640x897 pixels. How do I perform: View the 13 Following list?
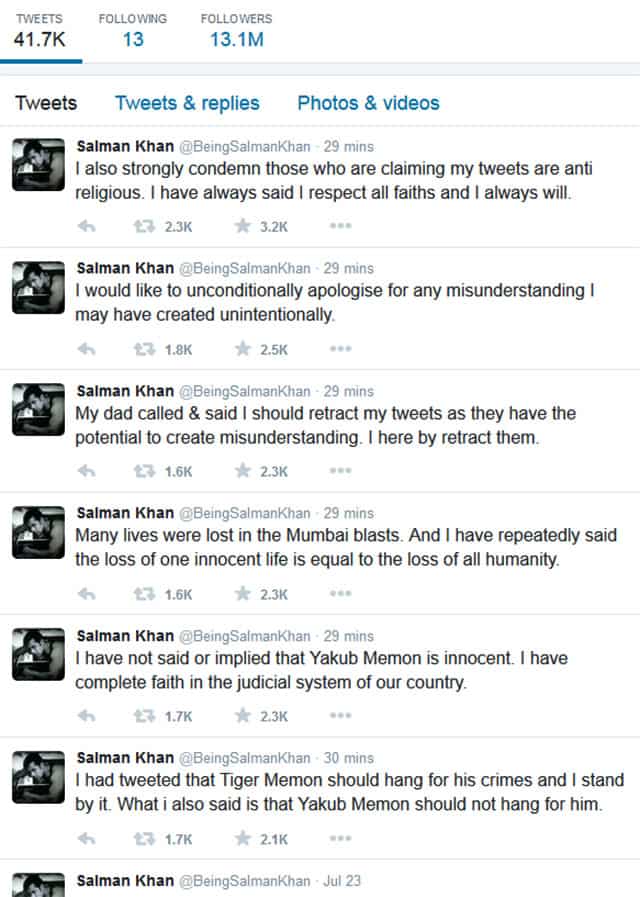[x=133, y=31]
